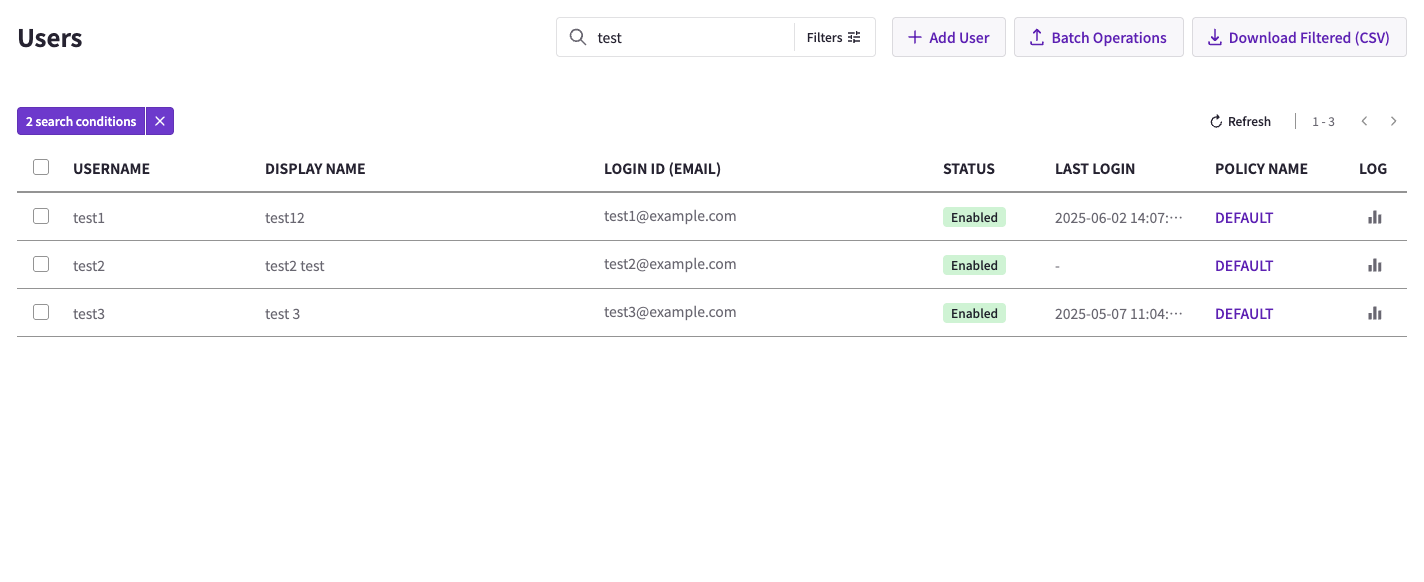Click the USERNAME column header

[111, 169]
